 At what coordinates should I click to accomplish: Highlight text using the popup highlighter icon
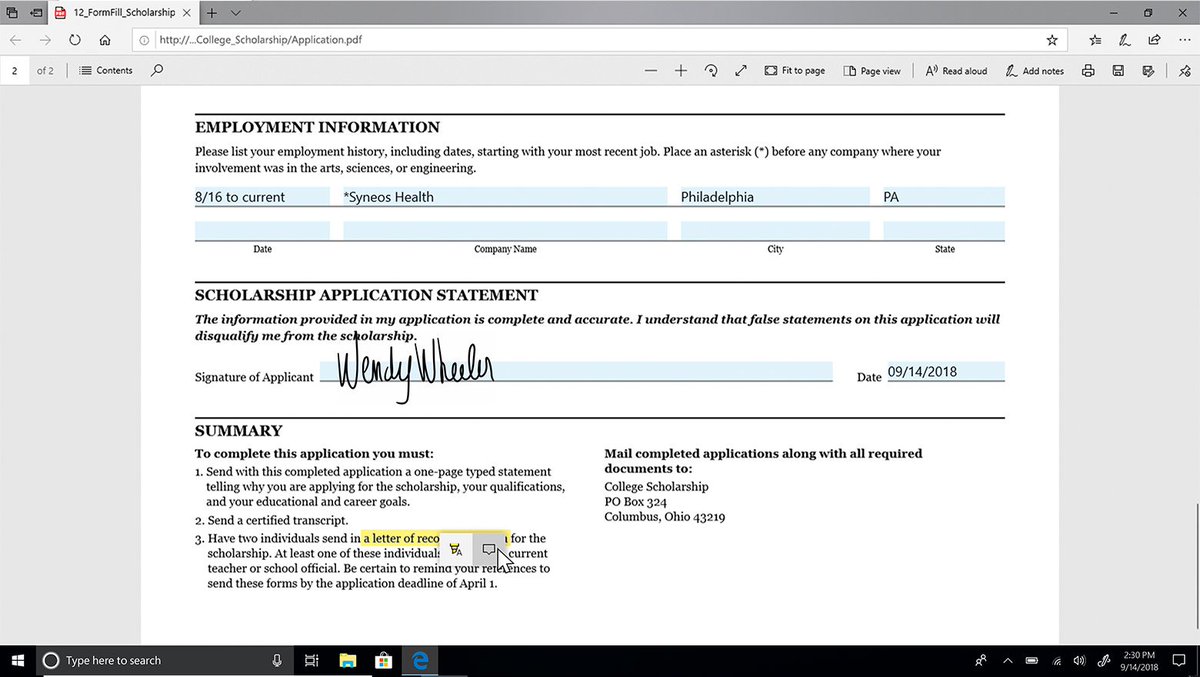coord(456,548)
